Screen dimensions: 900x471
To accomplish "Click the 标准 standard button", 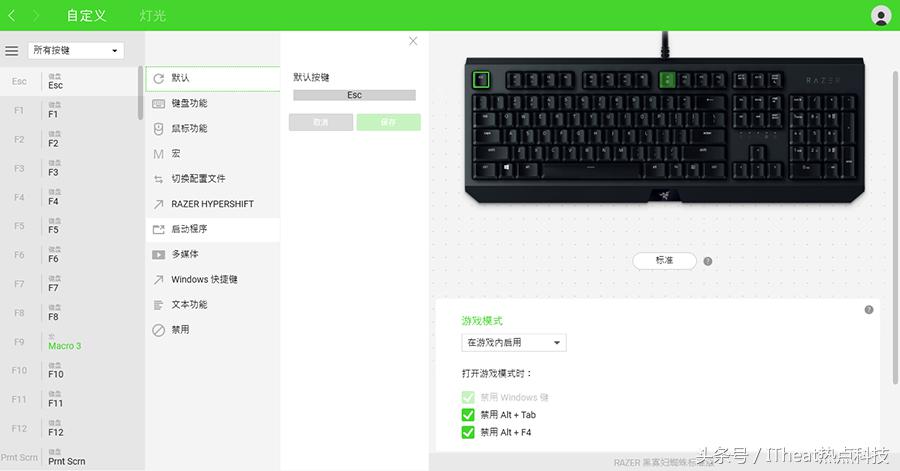I will [664, 260].
